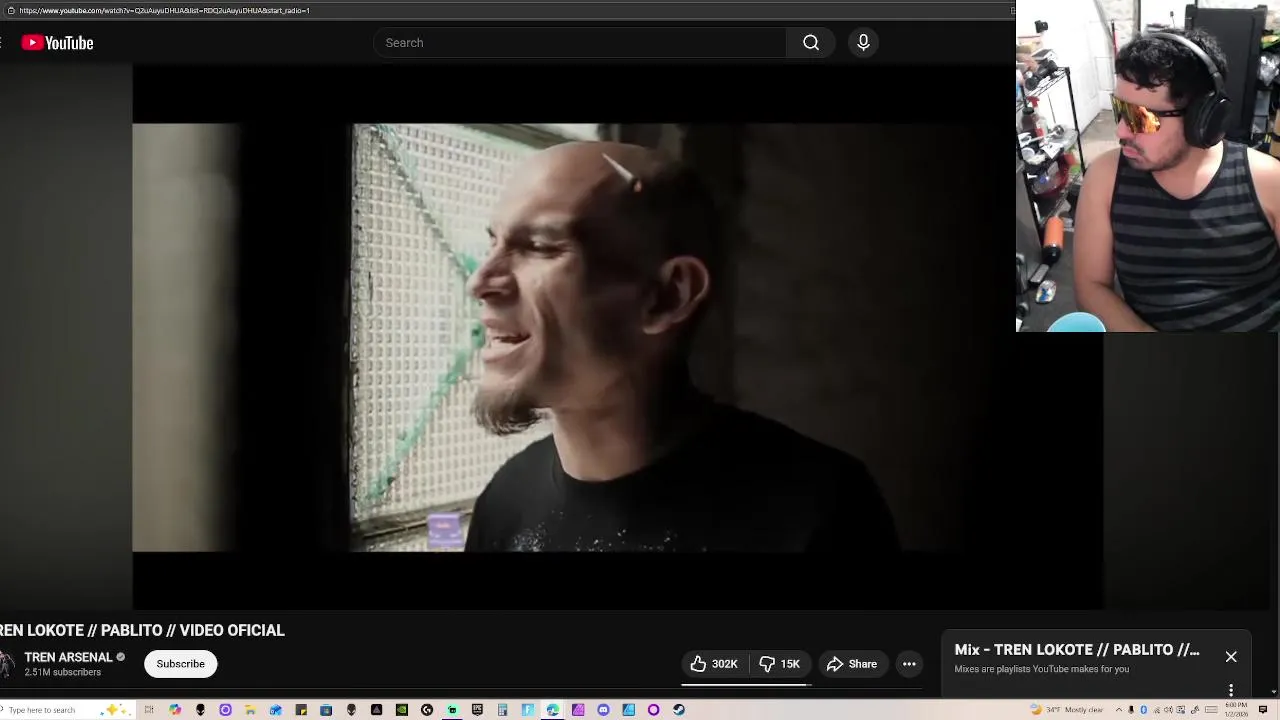Launch Copilot from the taskbar
This screenshot has width=1280, height=720.
(x=175, y=710)
